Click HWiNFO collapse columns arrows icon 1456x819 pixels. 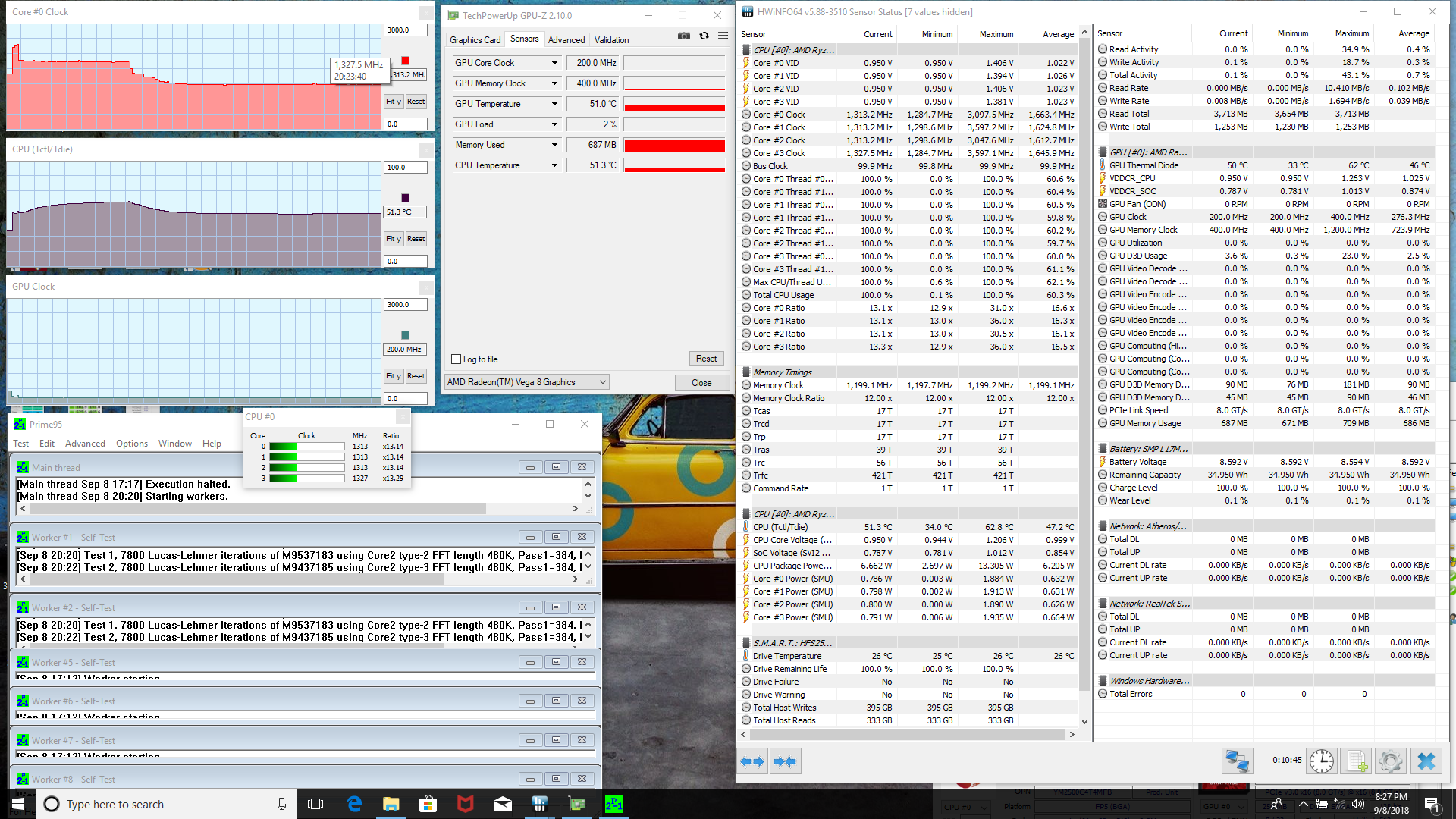coord(785,761)
